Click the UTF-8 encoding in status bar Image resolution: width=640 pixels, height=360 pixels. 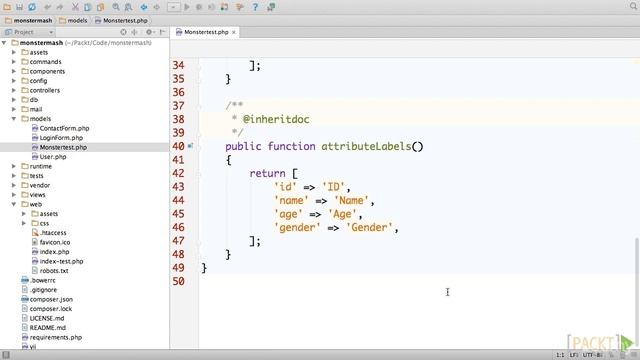click(x=592, y=355)
